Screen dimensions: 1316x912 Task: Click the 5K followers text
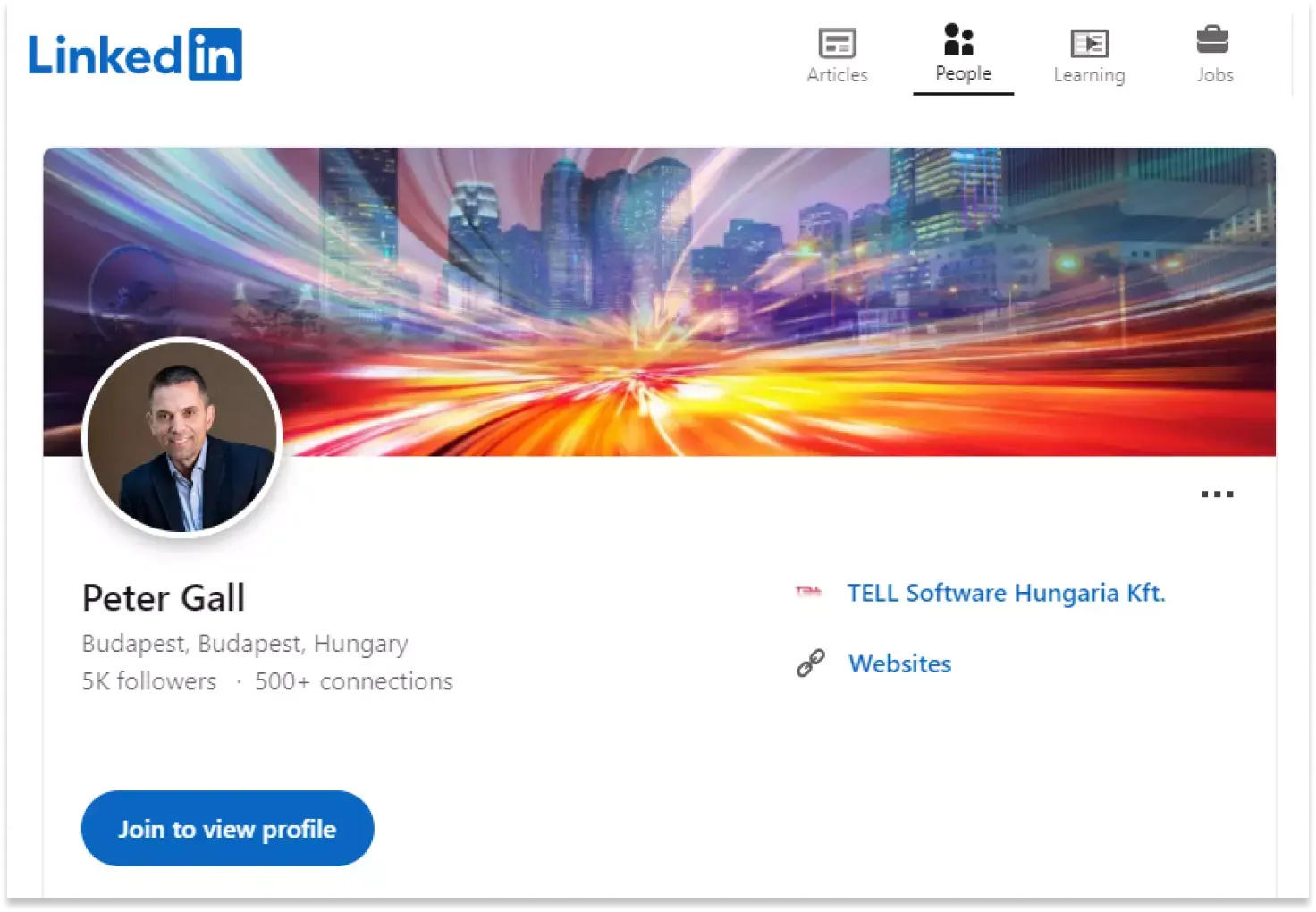[148, 680]
